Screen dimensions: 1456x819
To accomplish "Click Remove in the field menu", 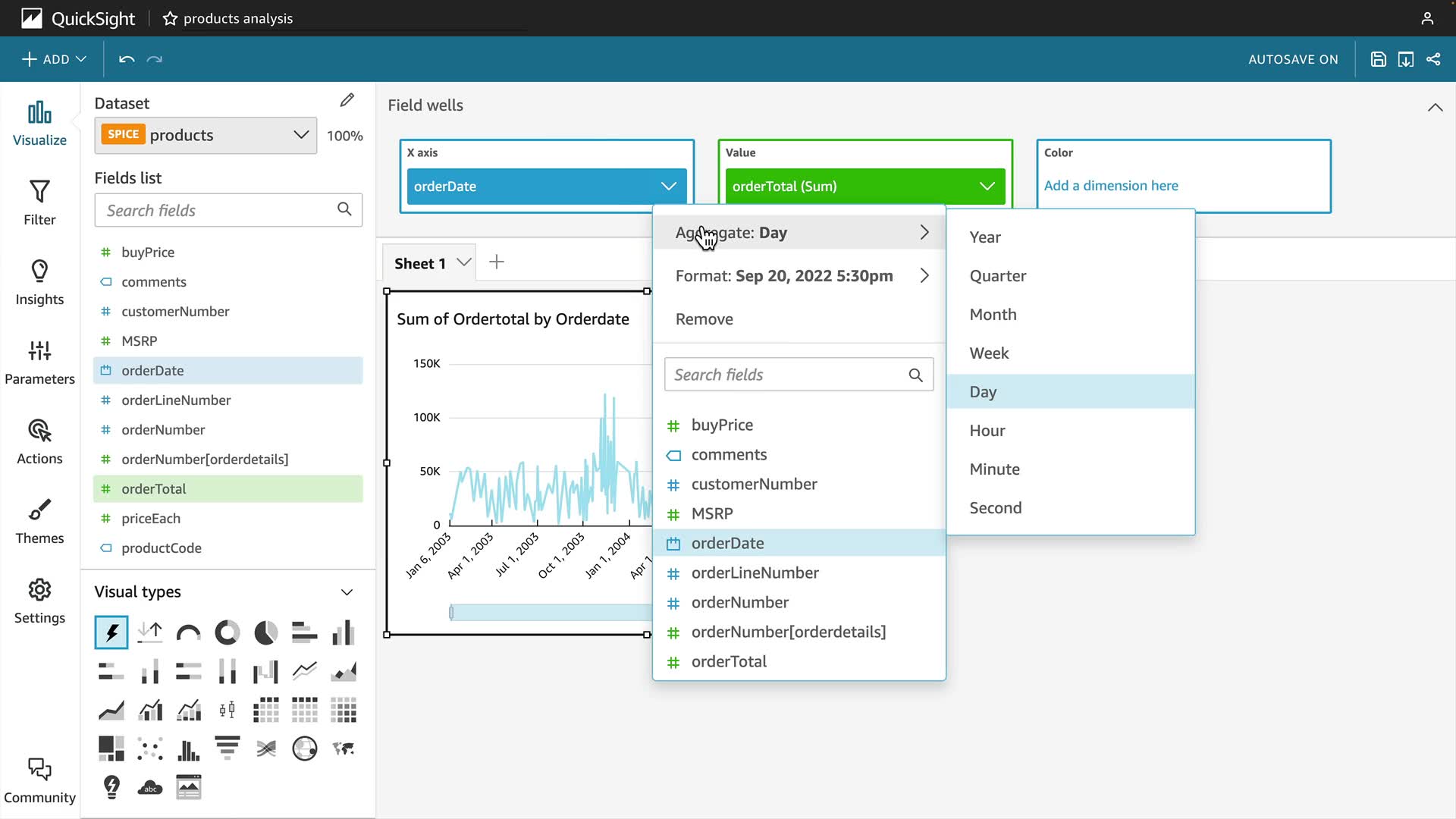I will (x=704, y=319).
